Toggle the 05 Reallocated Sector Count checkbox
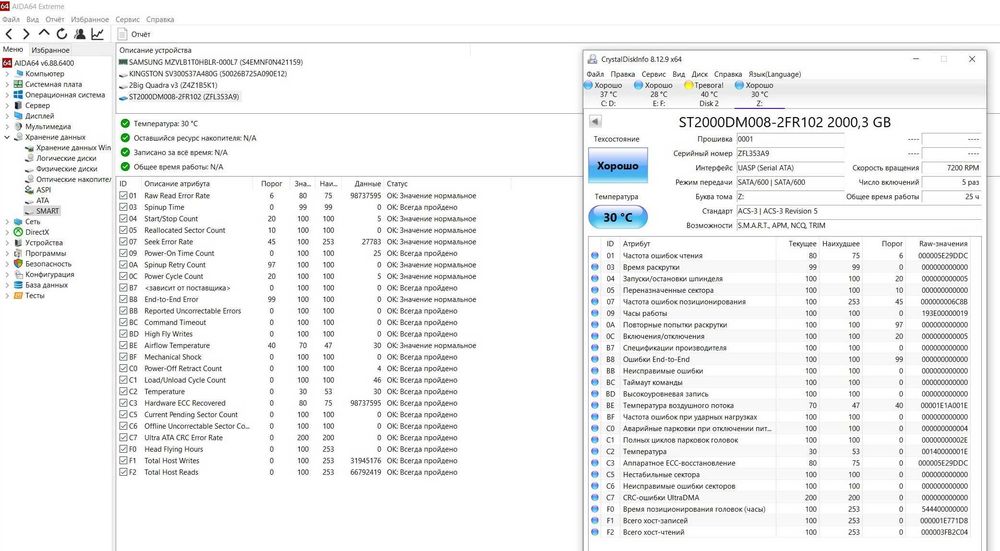 tap(124, 230)
